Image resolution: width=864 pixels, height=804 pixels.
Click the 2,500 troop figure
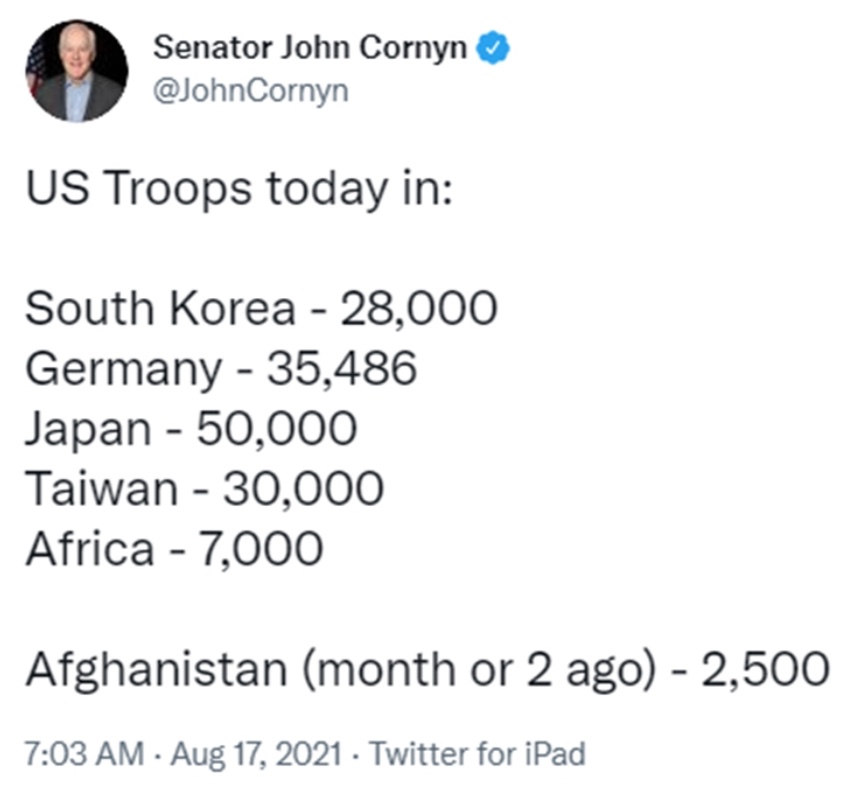pyautogui.click(x=765, y=669)
